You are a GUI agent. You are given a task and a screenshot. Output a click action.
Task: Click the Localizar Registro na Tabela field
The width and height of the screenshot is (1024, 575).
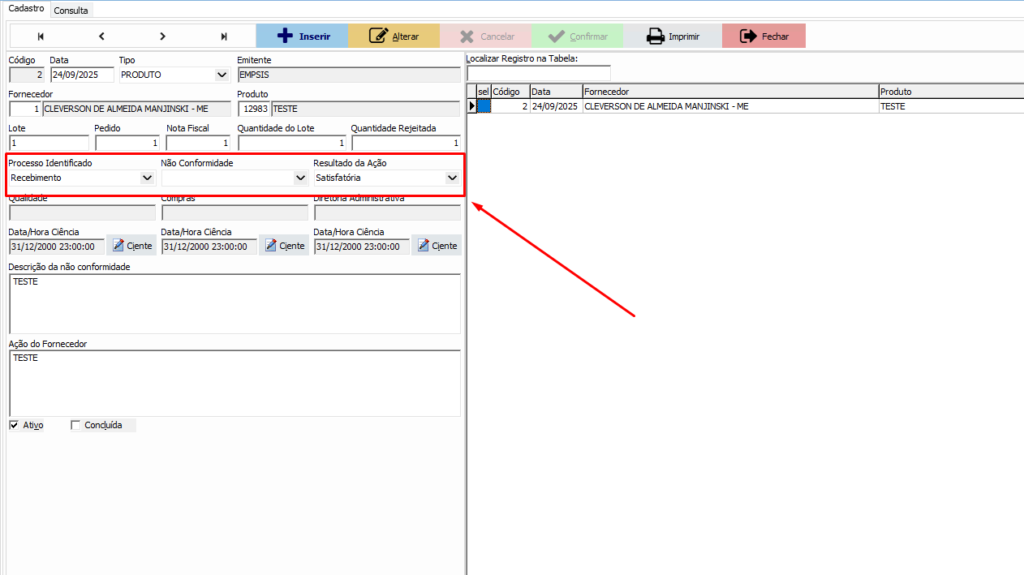point(524,73)
